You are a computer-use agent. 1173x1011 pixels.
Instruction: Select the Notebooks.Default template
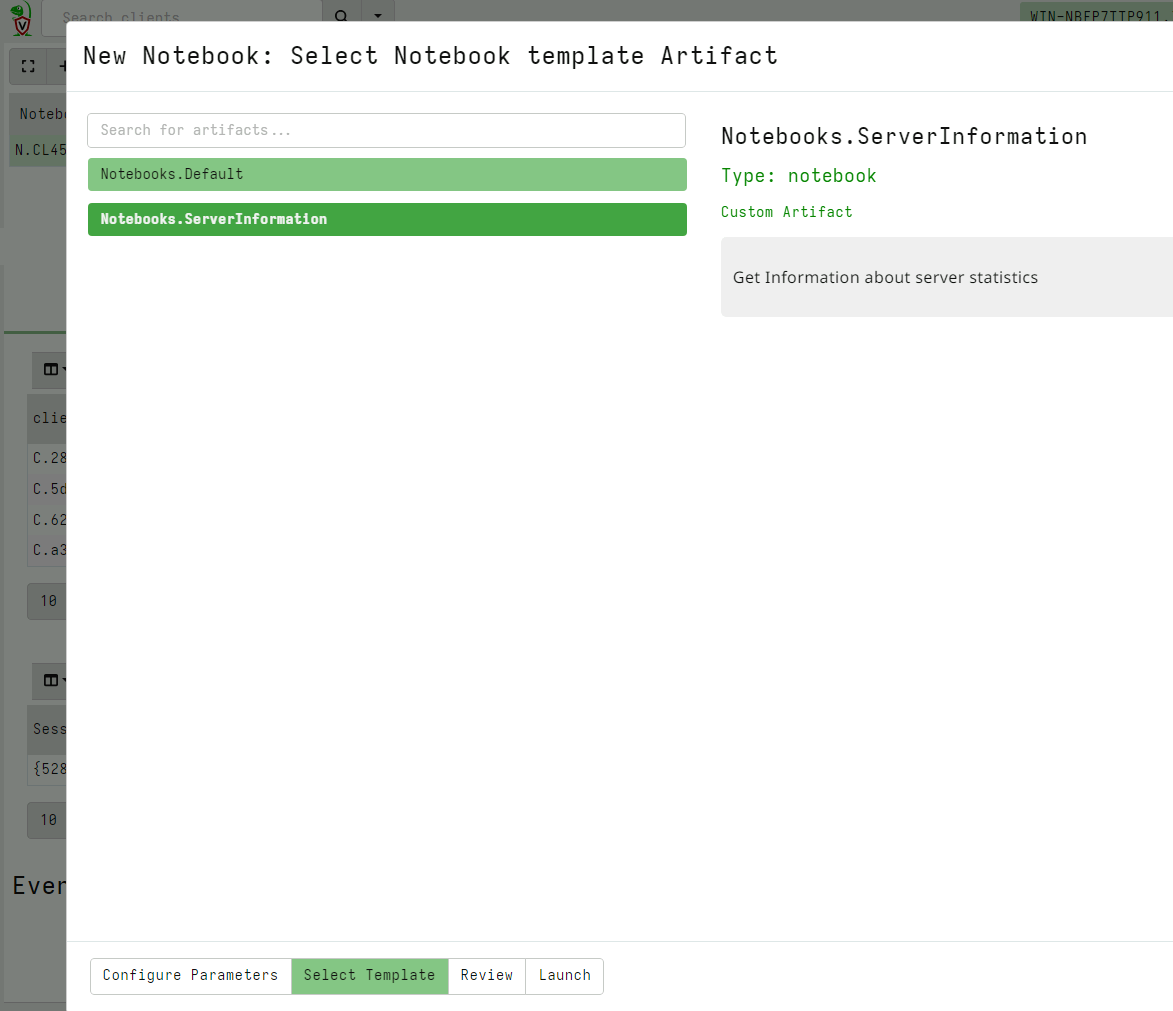coord(386,174)
